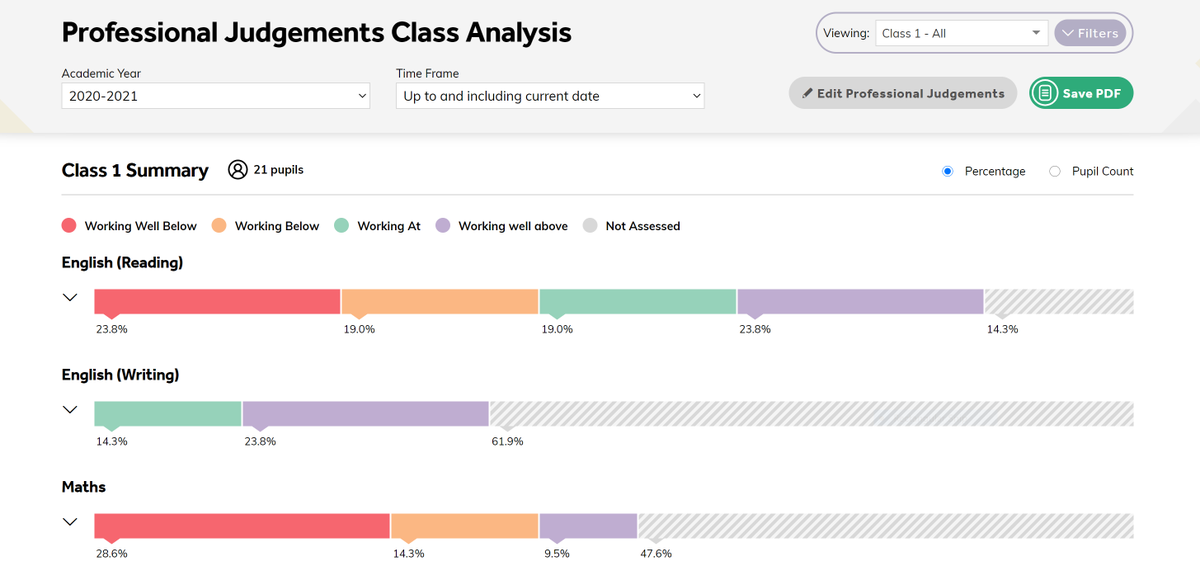Open the Viewing Class 1 - All dropdown
Screen dimensions: 1200x585
pos(961,33)
